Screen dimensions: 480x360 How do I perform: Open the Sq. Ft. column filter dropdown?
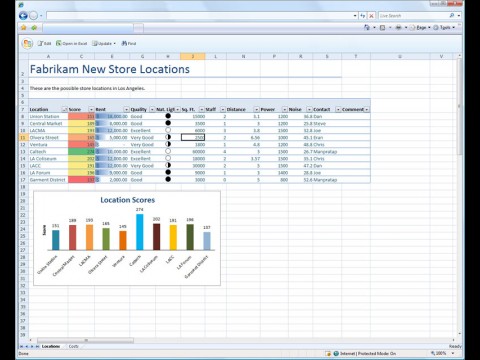(202, 109)
